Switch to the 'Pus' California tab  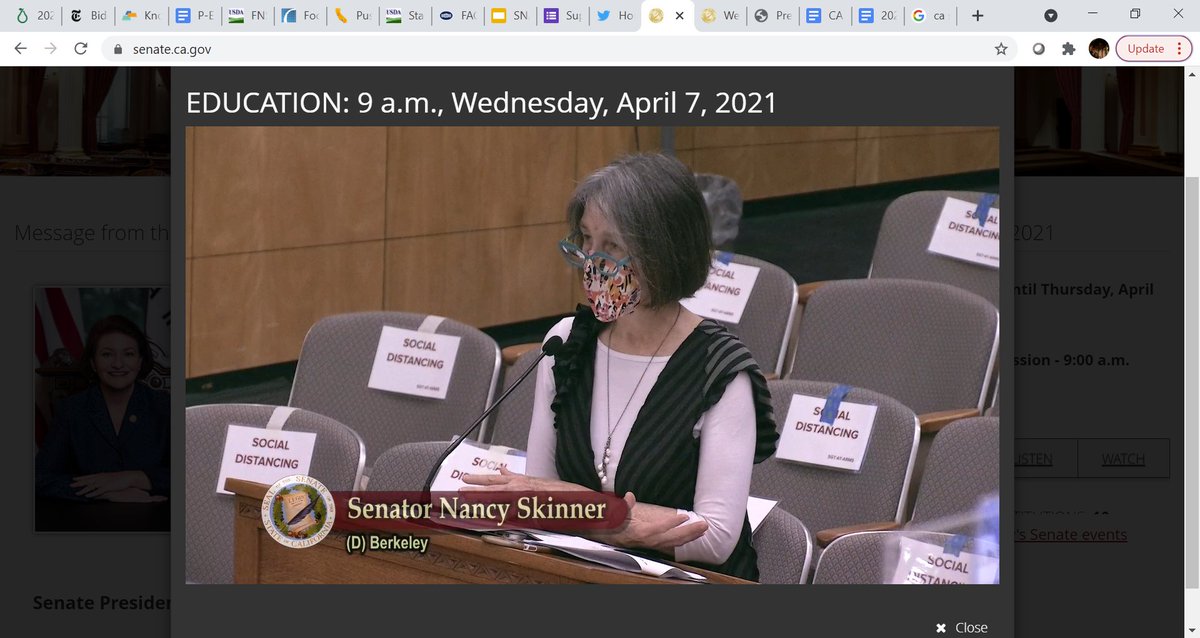coord(353,16)
